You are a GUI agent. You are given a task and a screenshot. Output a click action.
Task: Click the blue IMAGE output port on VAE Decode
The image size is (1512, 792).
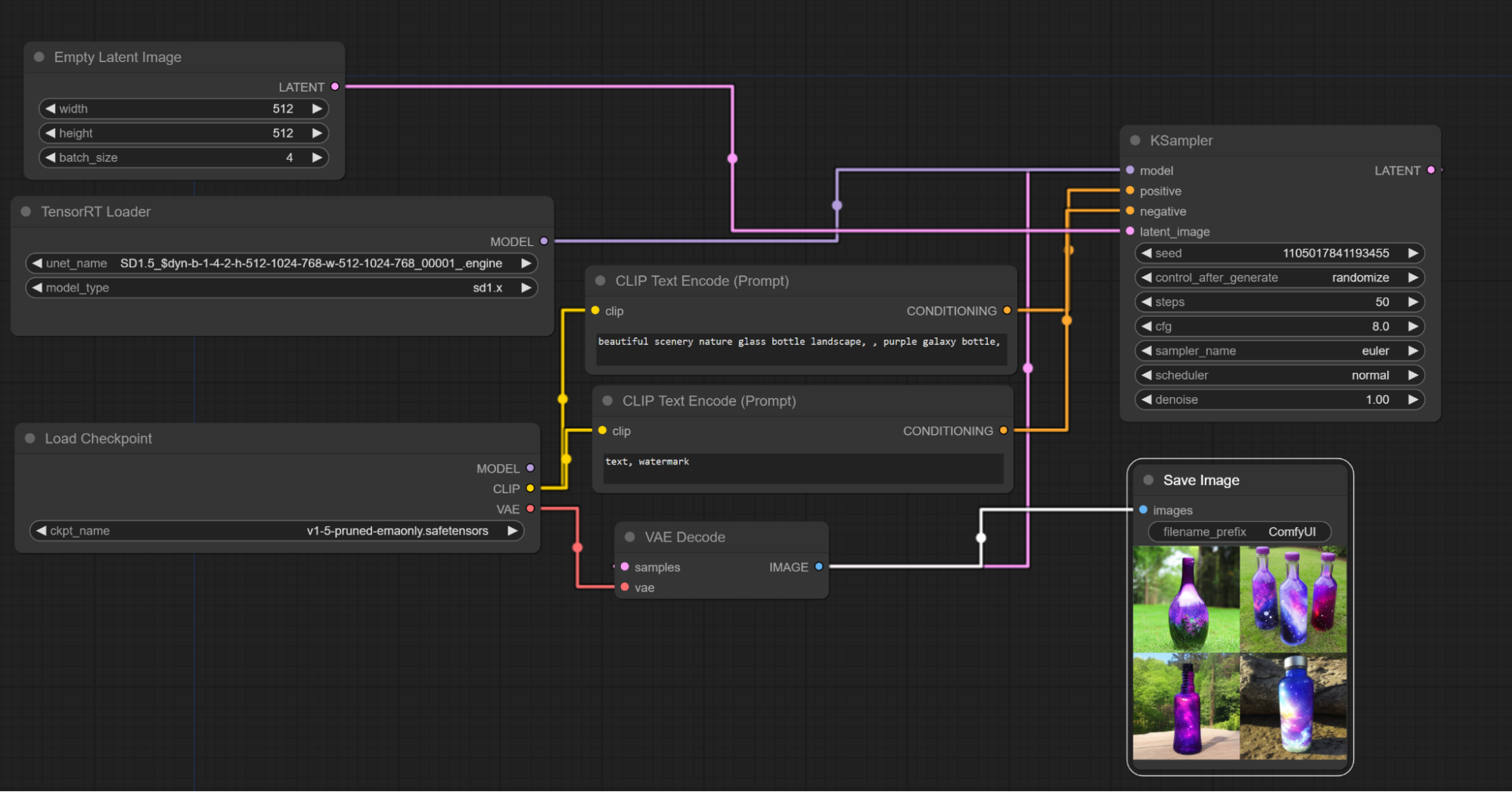click(x=818, y=567)
